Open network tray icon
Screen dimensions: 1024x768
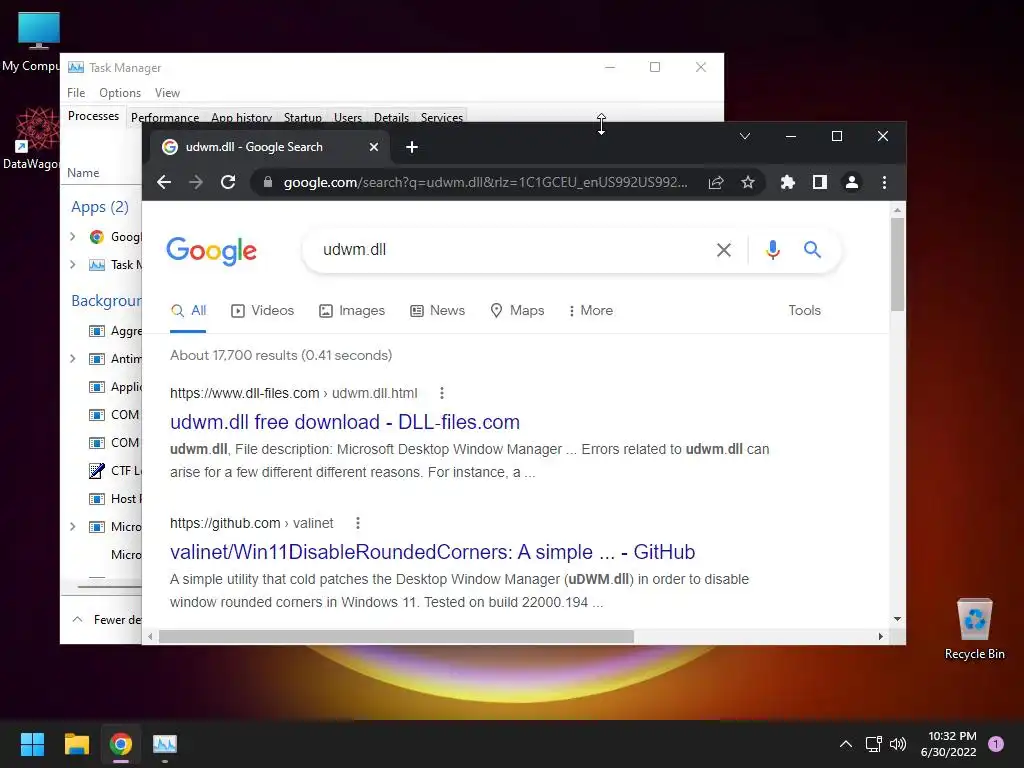(873, 744)
